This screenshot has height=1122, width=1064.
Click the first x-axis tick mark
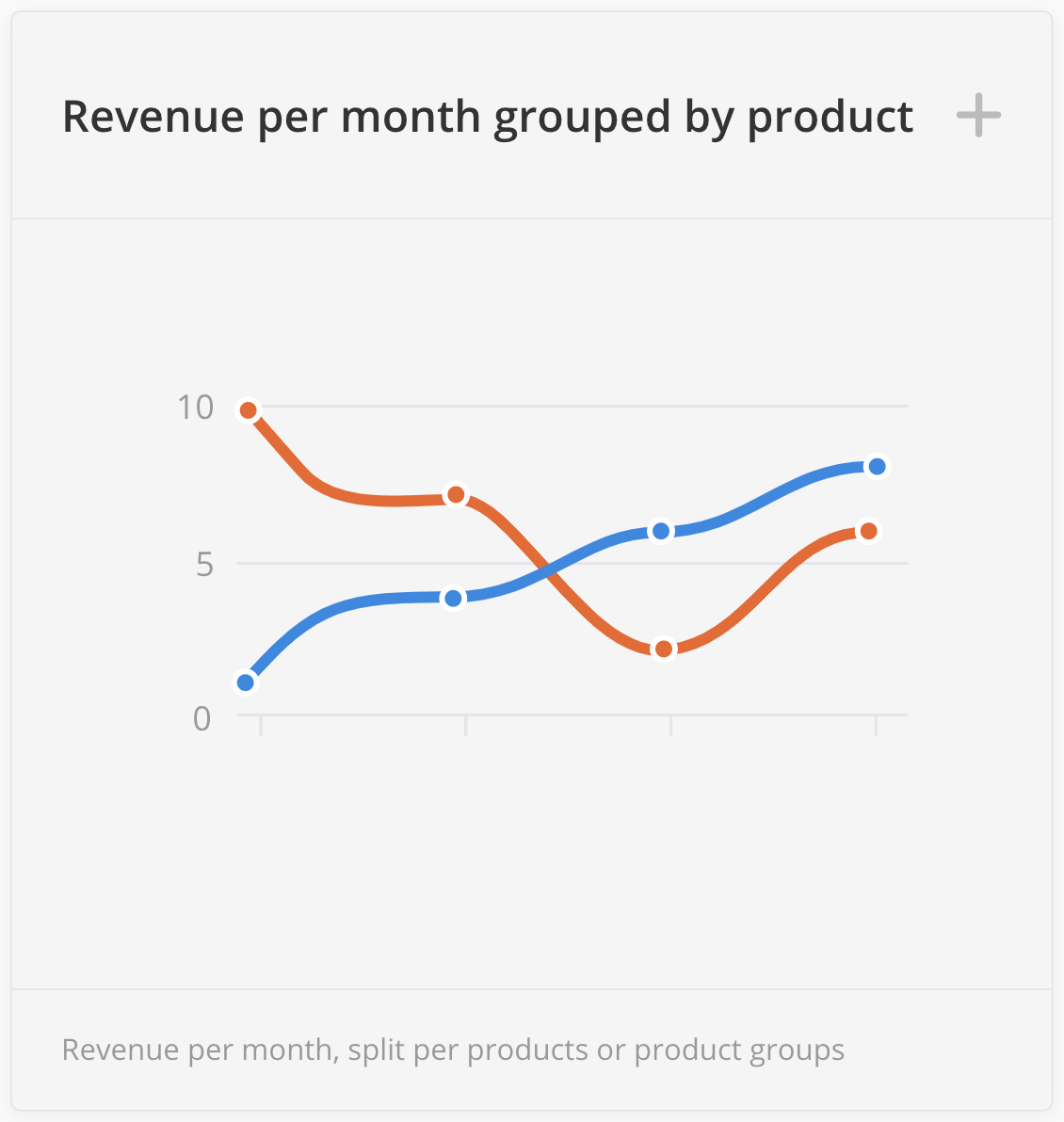(x=261, y=725)
